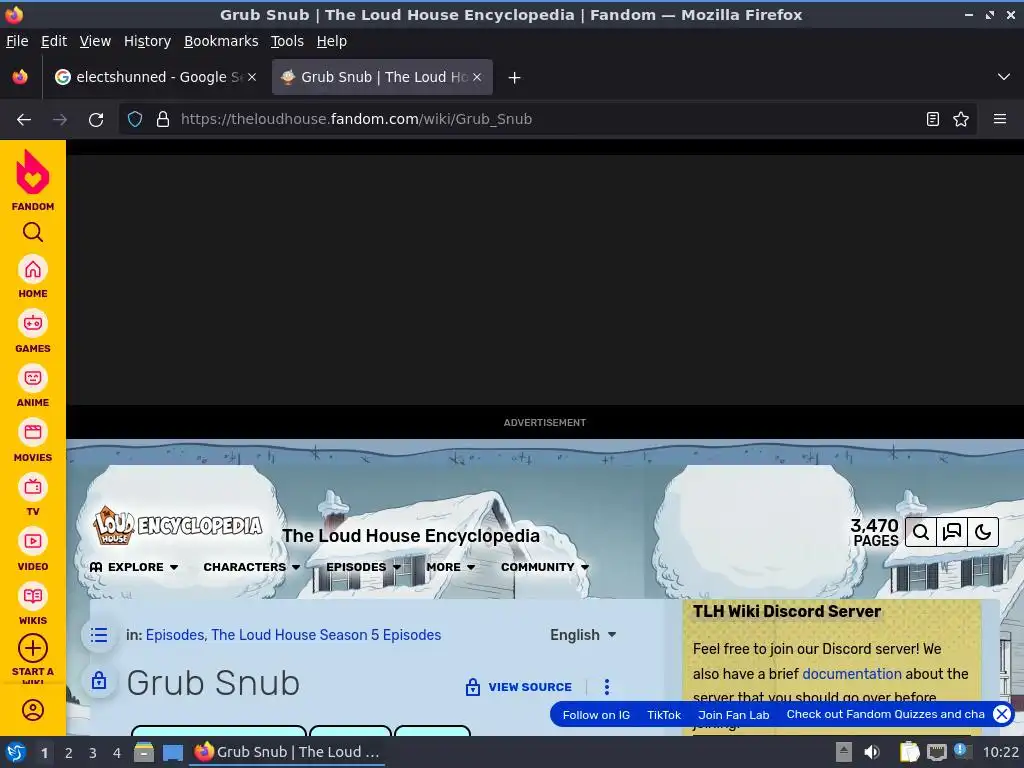Expand the More dropdown
Viewport: 1024px width, 768px height.
click(451, 567)
